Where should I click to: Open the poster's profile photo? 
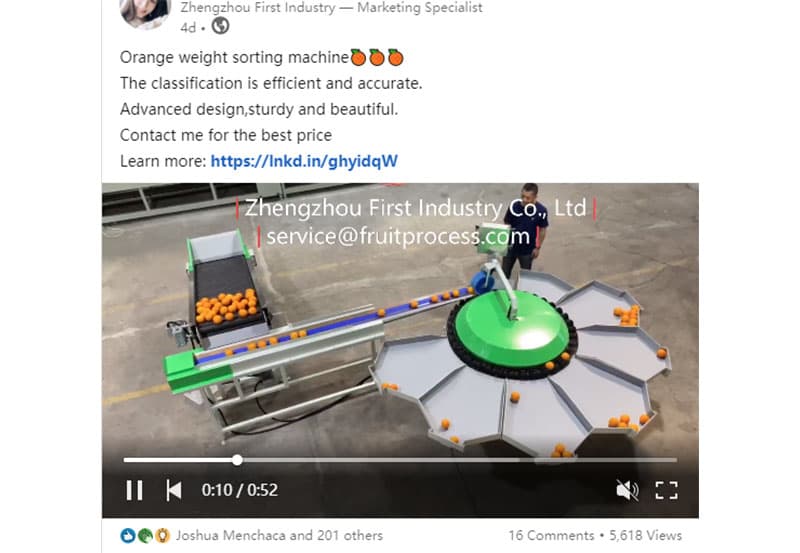[145, 13]
